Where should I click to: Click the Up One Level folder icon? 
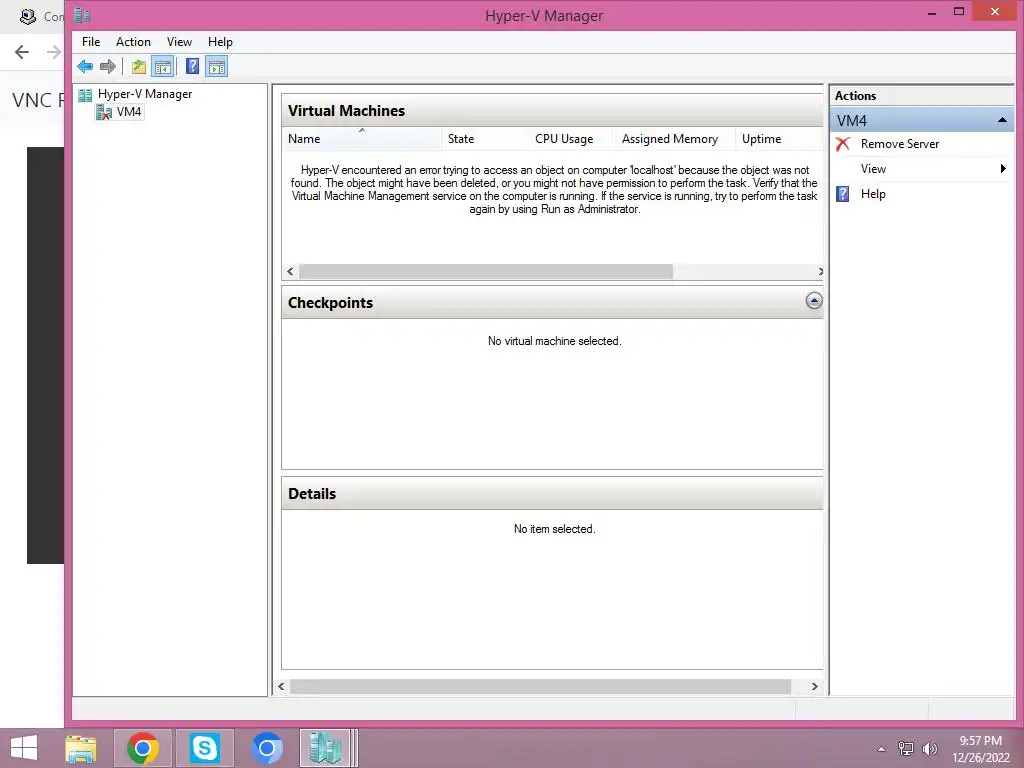pos(138,66)
